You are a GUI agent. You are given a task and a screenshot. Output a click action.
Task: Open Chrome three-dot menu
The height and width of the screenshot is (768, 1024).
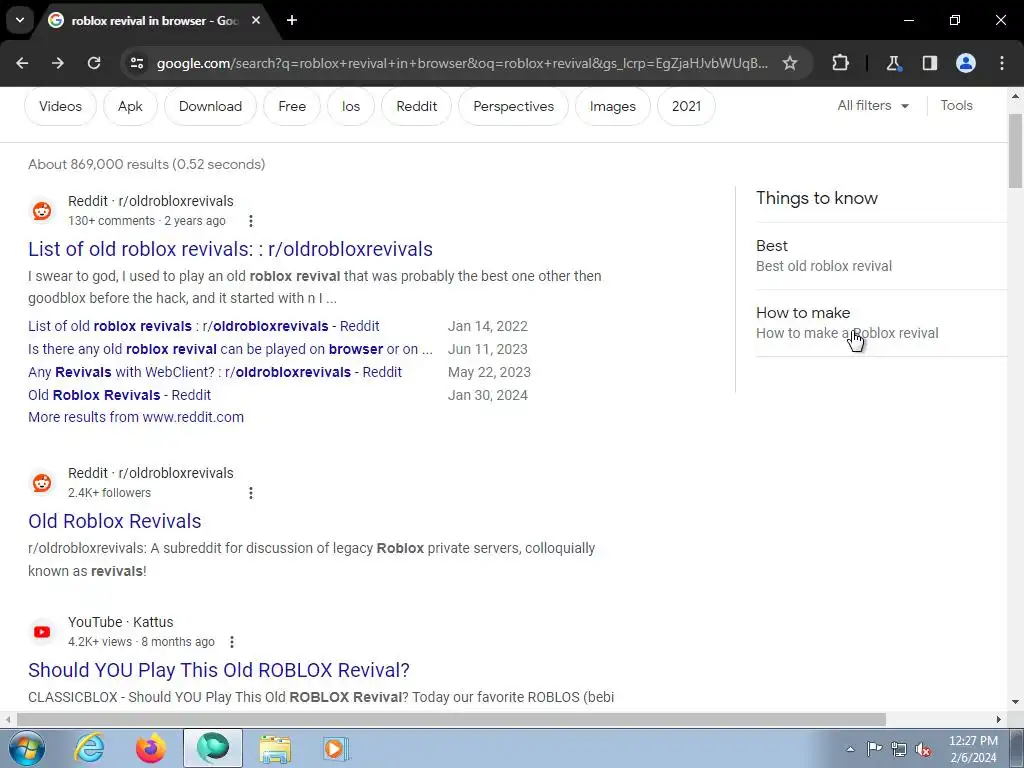1002,63
